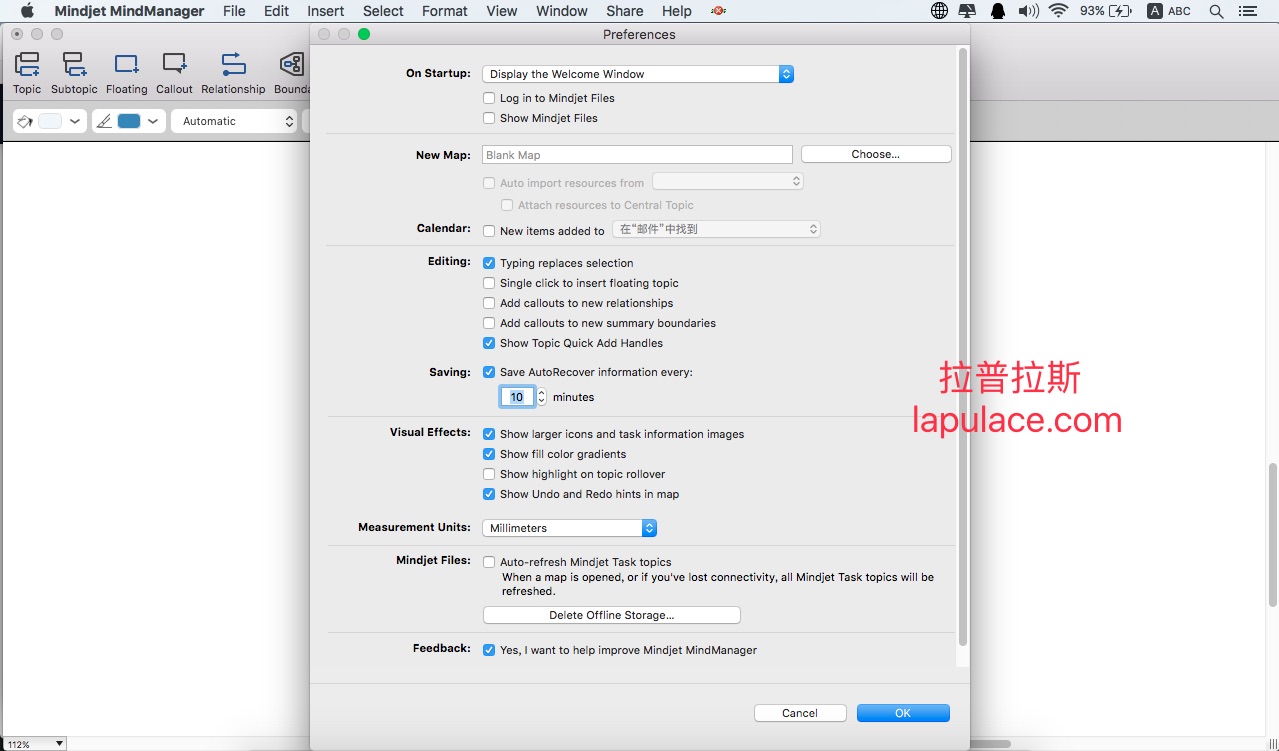The image size is (1279, 751).
Task: Click the Wi-Fi status icon
Action: click(x=1058, y=11)
